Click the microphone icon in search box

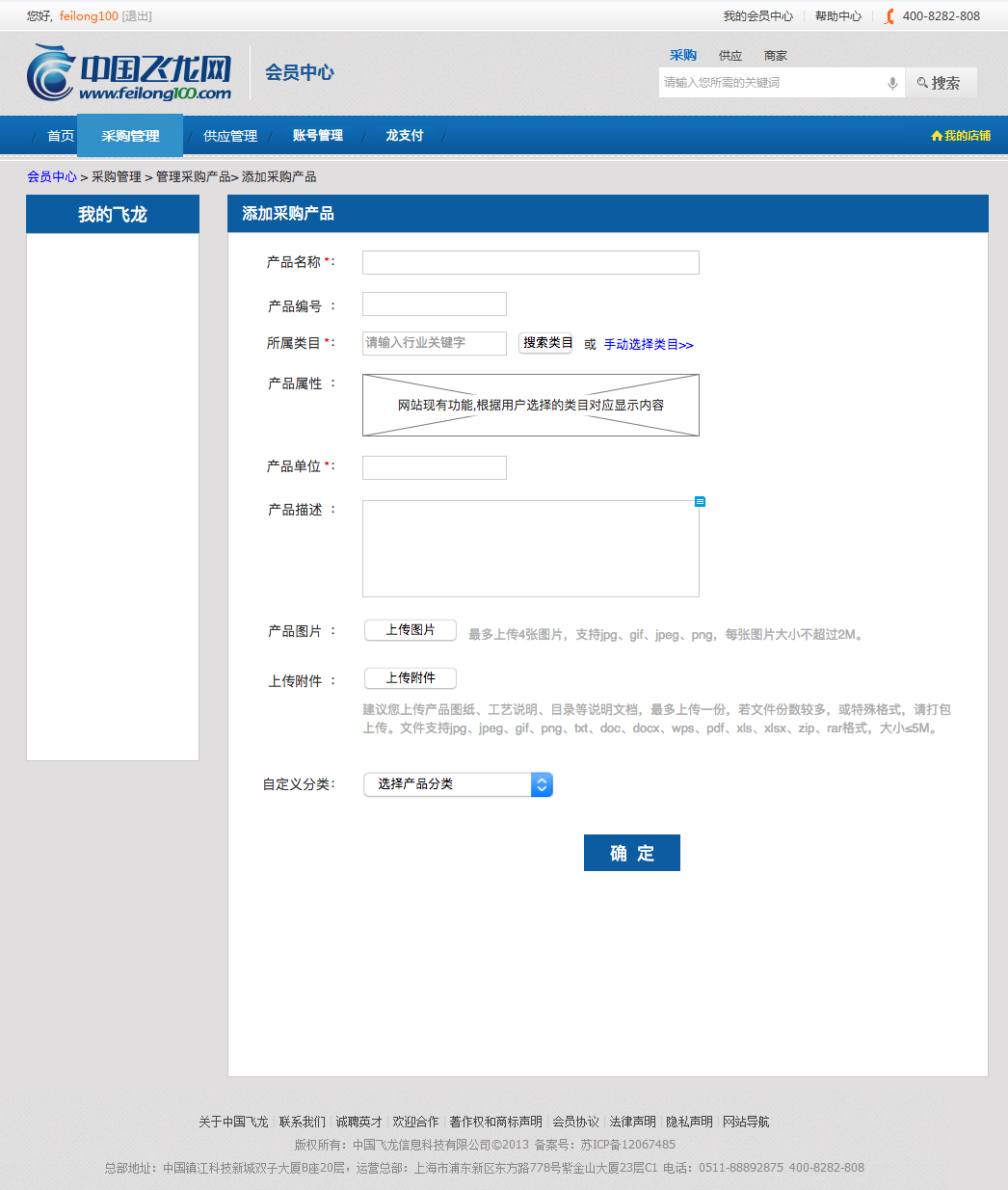click(x=892, y=83)
